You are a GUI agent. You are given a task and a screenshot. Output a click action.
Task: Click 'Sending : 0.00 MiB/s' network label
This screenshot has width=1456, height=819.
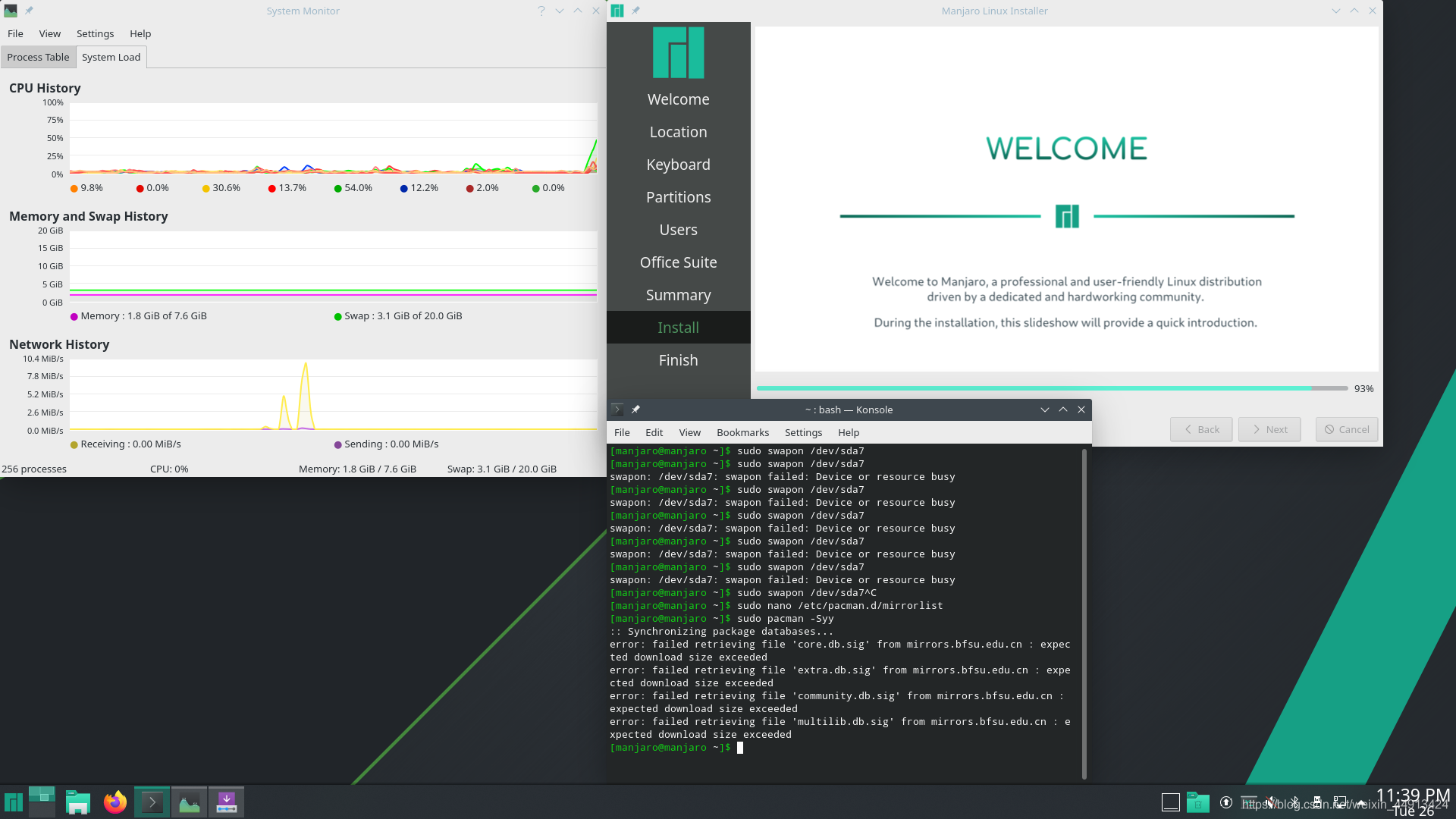click(x=391, y=444)
